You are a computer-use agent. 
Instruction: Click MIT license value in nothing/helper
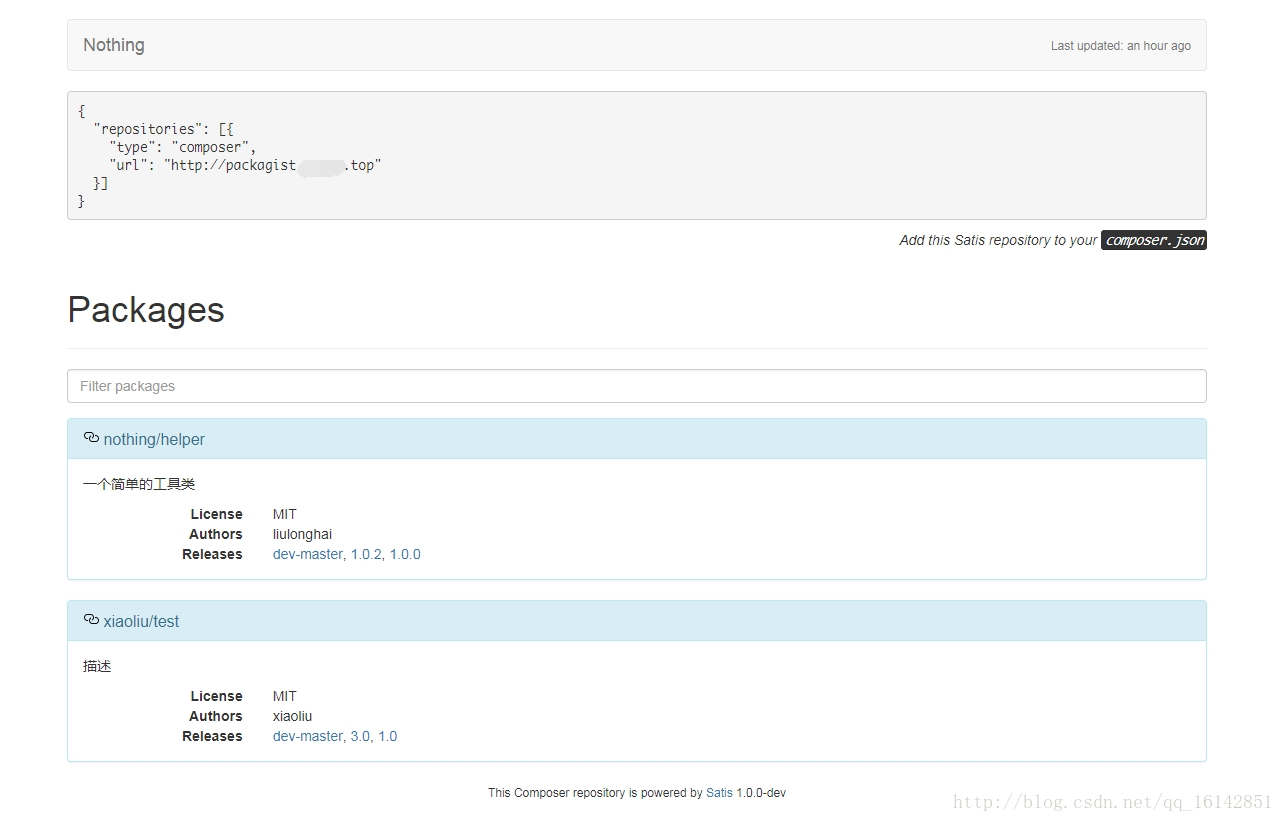(285, 514)
